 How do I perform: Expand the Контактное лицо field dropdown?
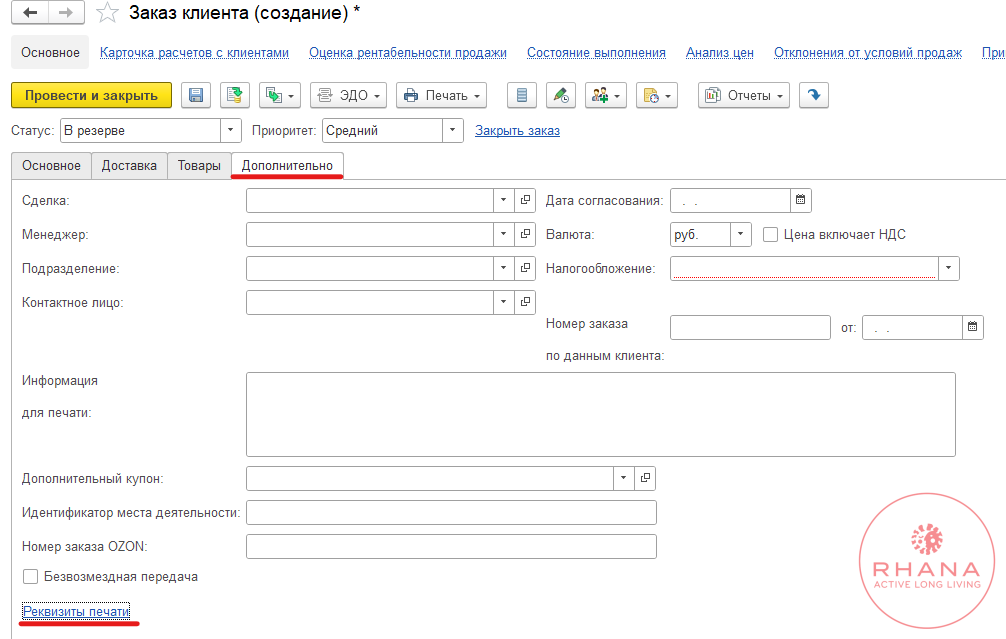(x=503, y=302)
